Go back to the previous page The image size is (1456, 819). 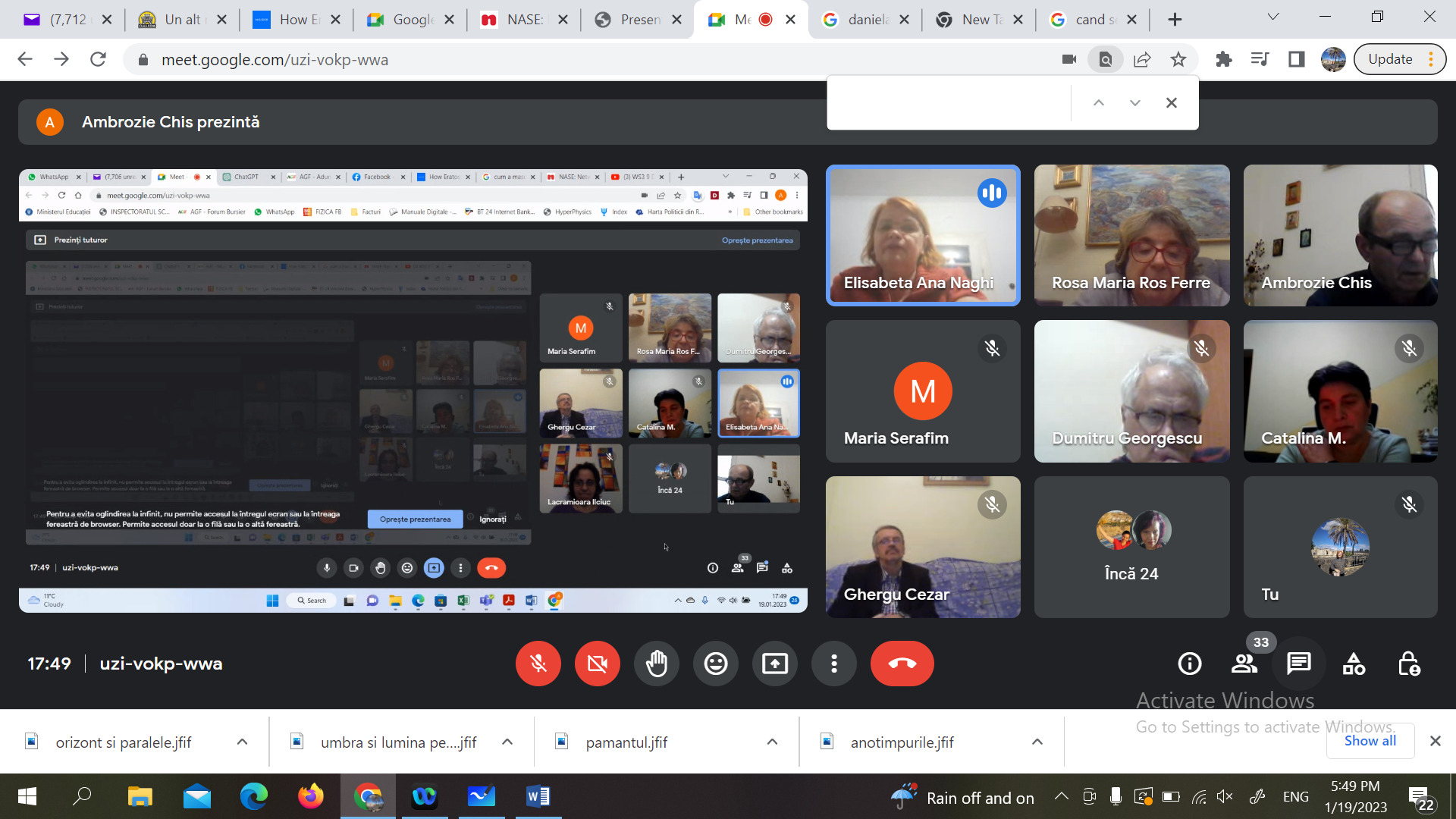tap(25, 59)
